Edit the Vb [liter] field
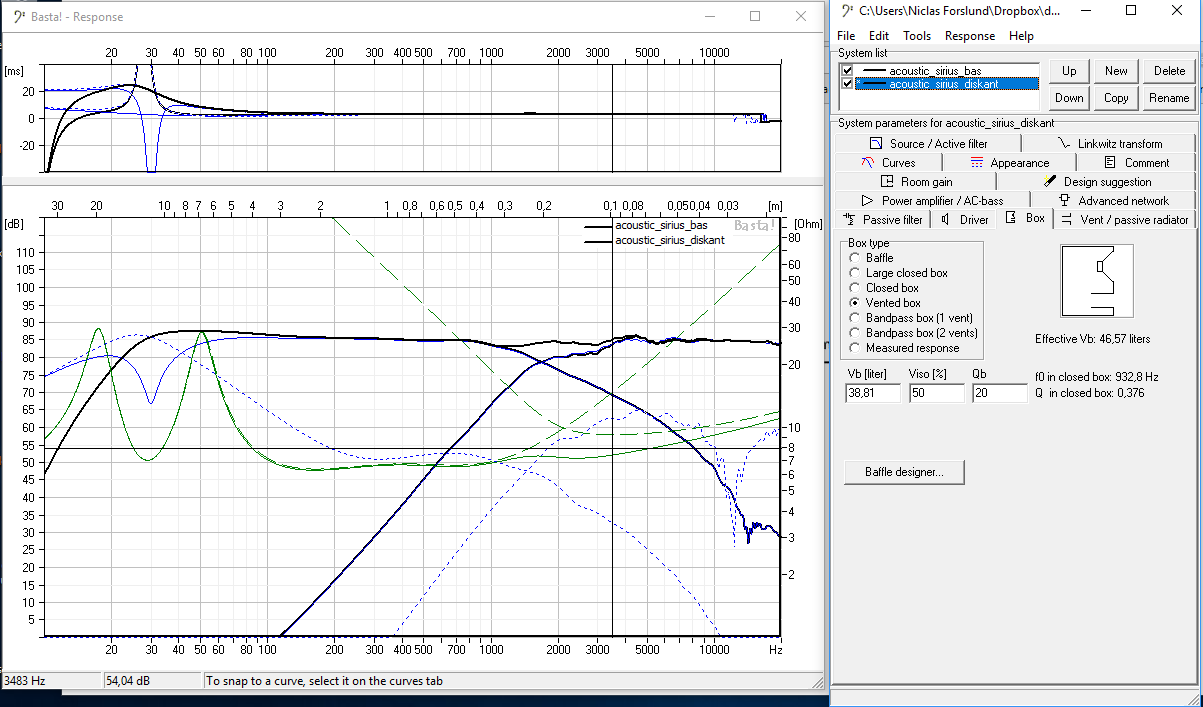The image size is (1203, 707). 873,394
